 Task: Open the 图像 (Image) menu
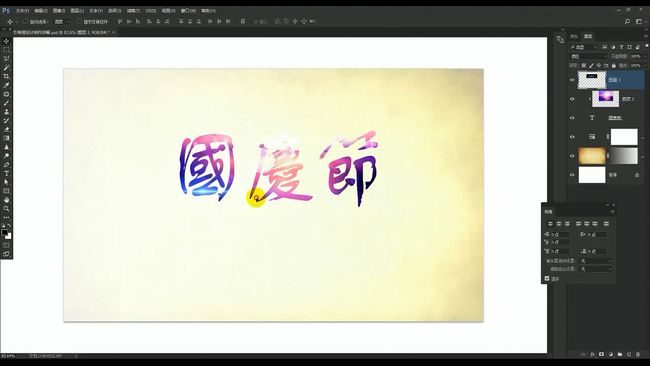coord(59,11)
